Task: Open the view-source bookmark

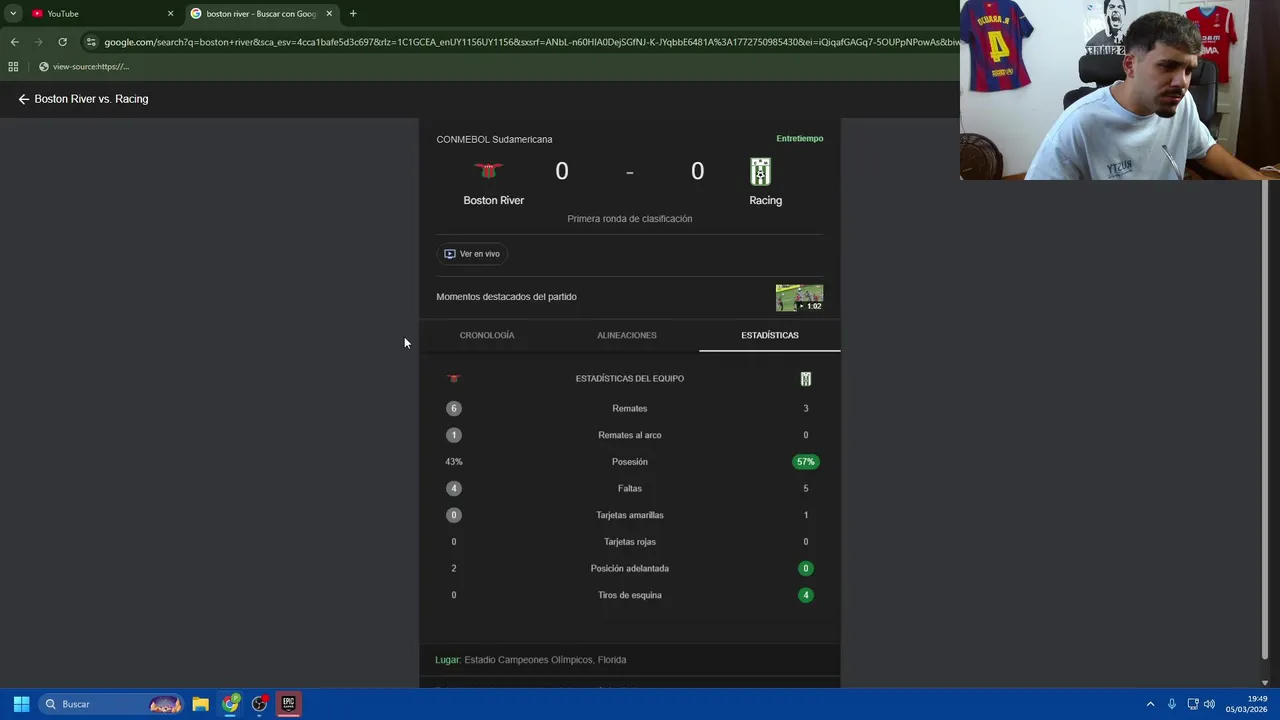Action: click(x=84, y=67)
